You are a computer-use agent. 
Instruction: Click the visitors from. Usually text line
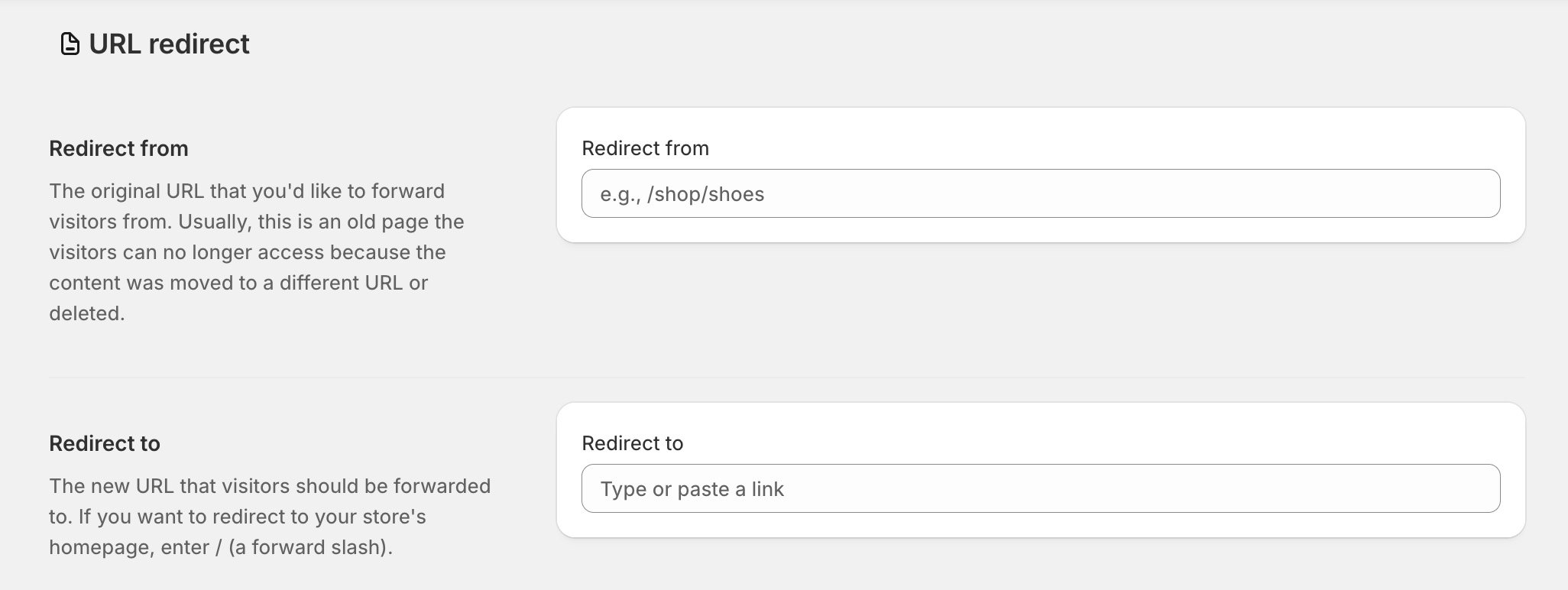256,222
